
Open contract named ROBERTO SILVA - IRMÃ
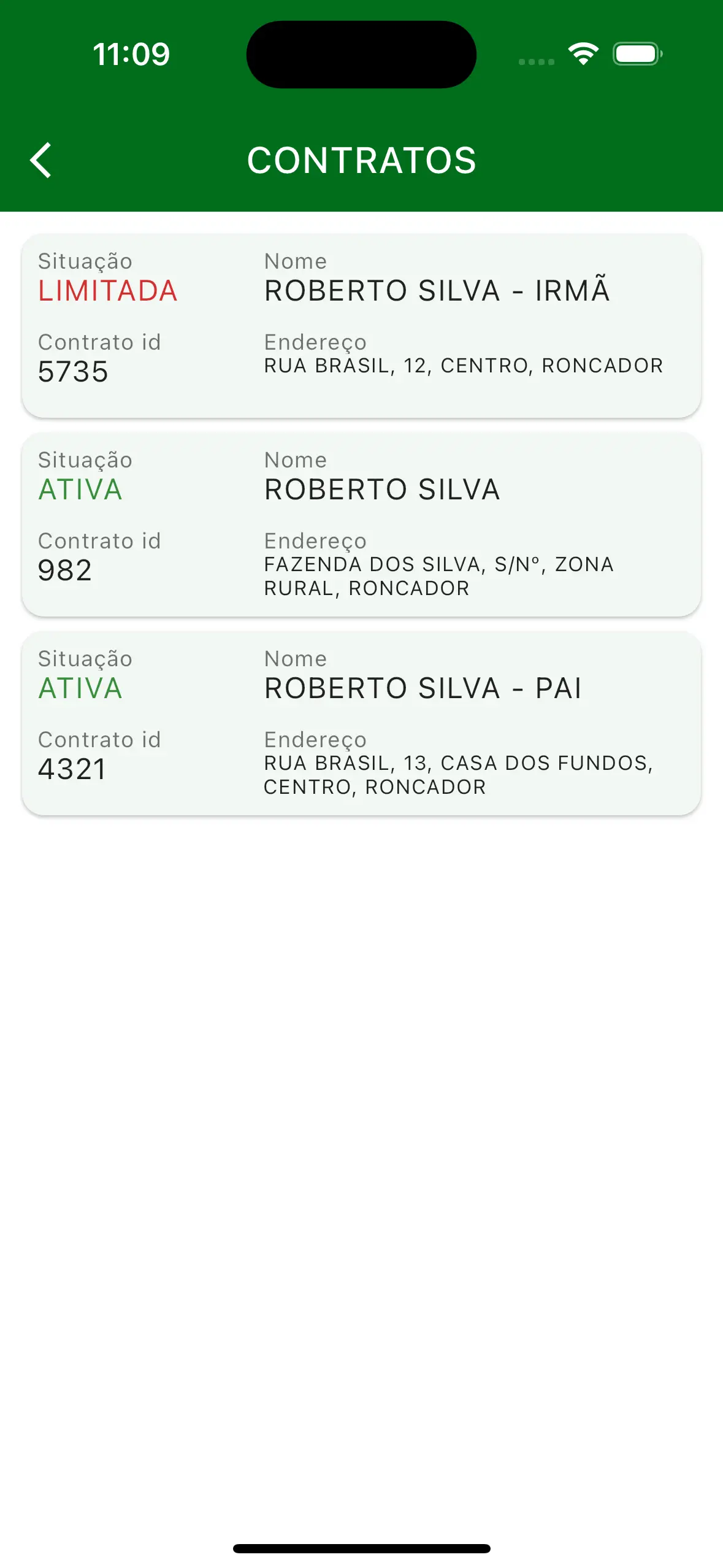pos(437,291)
